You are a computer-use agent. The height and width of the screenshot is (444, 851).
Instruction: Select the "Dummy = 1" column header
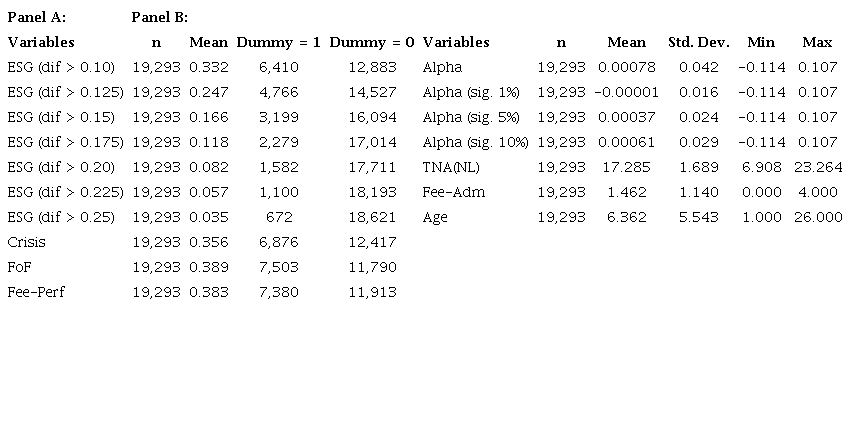tap(277, 42)
